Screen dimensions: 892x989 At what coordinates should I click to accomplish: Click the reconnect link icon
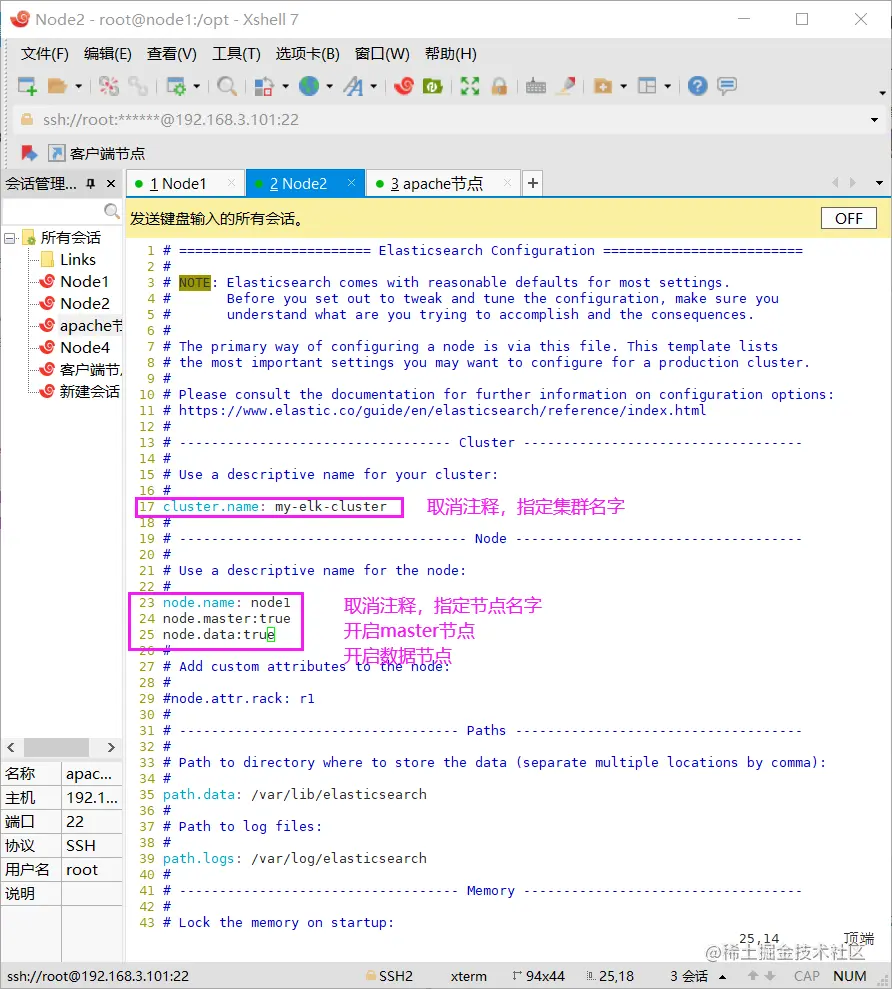click(x=138, y=86)
